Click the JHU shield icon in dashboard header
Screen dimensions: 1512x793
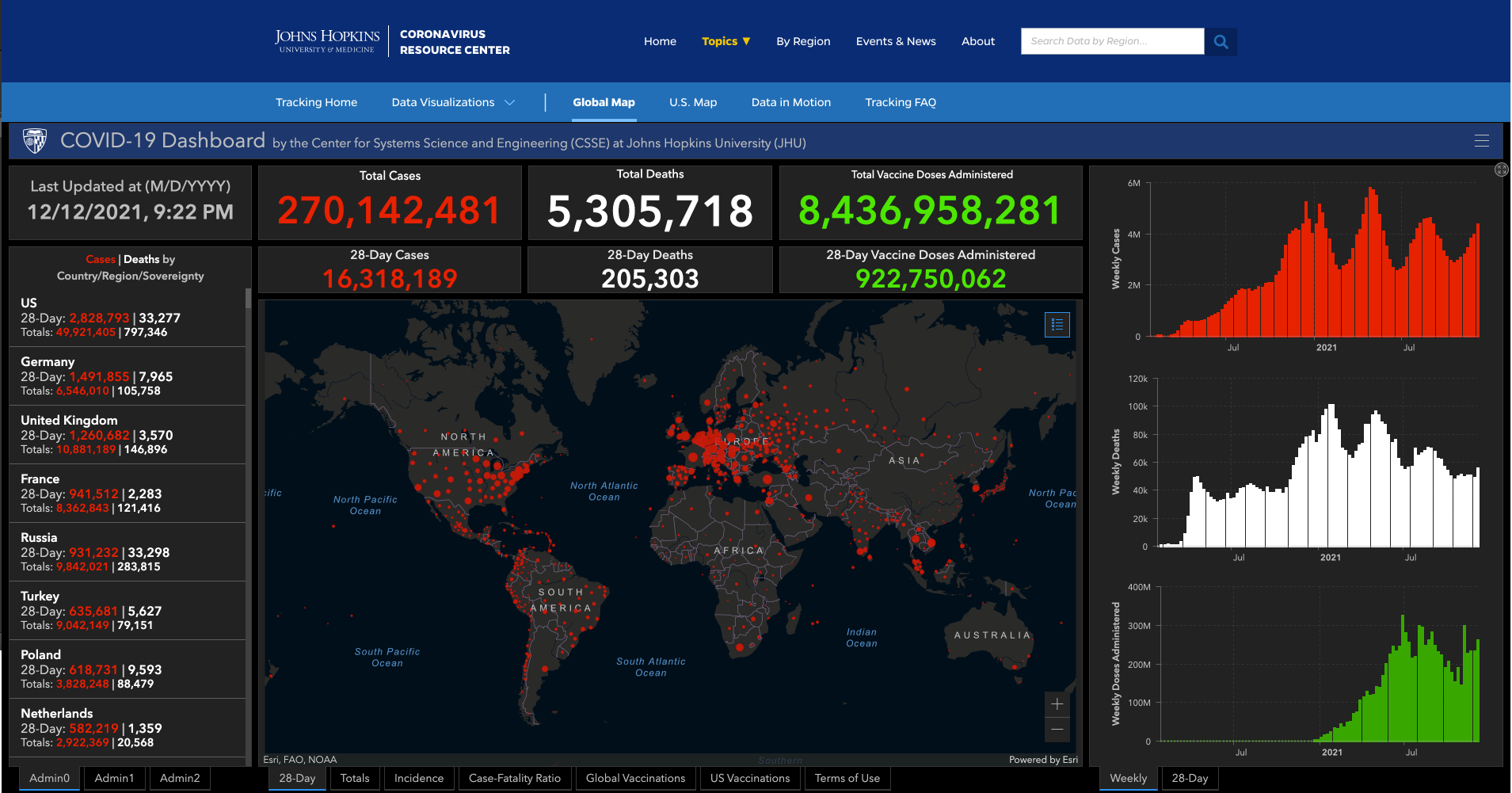pyautogui.click(x=35, y=141)
